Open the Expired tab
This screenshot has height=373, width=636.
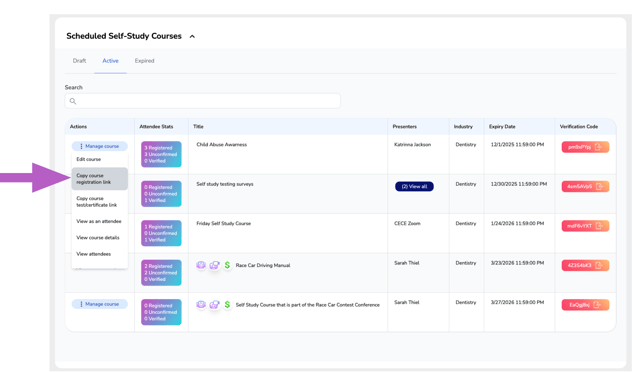pyautogui.click(x=144, y=61)
